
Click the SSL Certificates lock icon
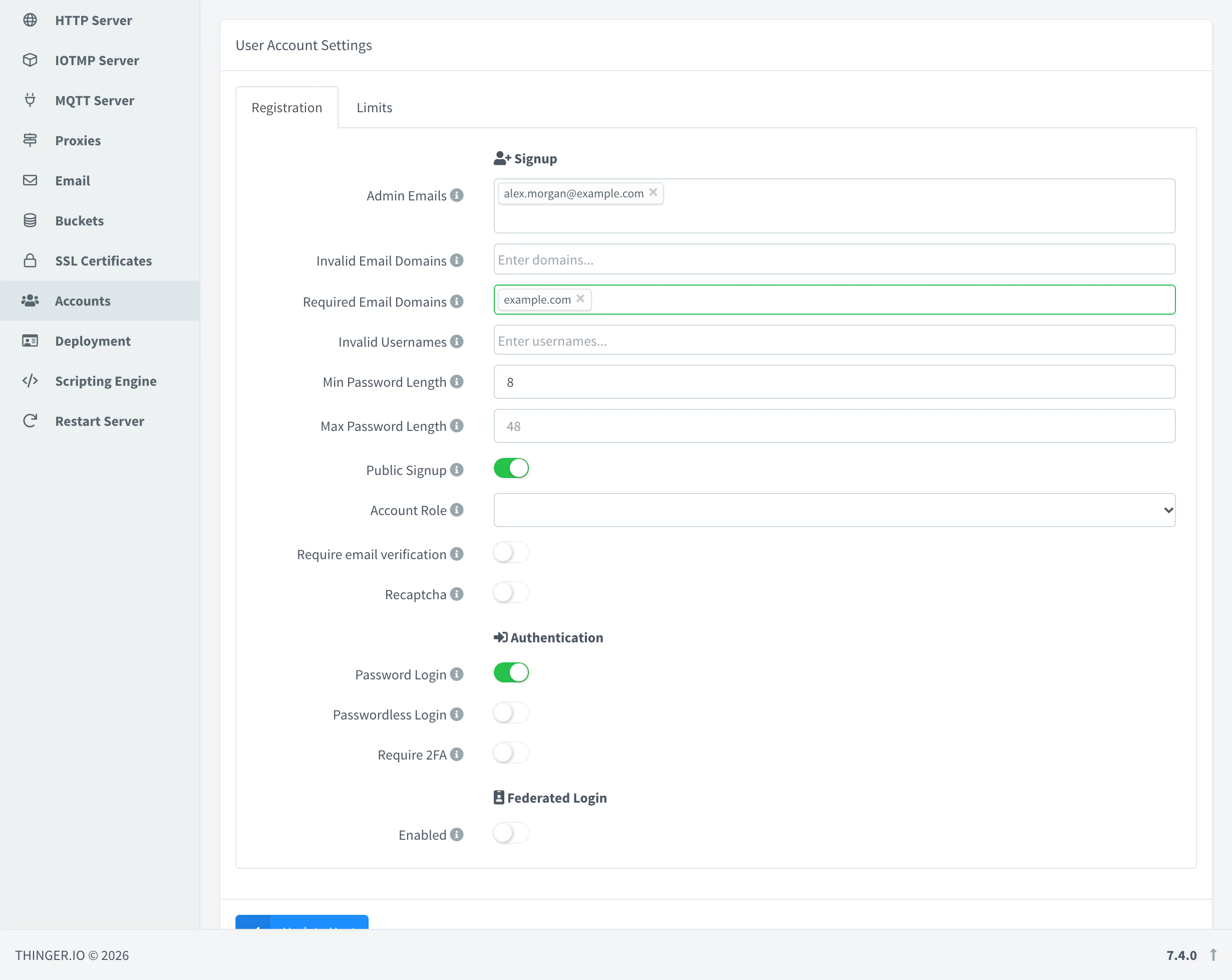click(x=30, y=260)
